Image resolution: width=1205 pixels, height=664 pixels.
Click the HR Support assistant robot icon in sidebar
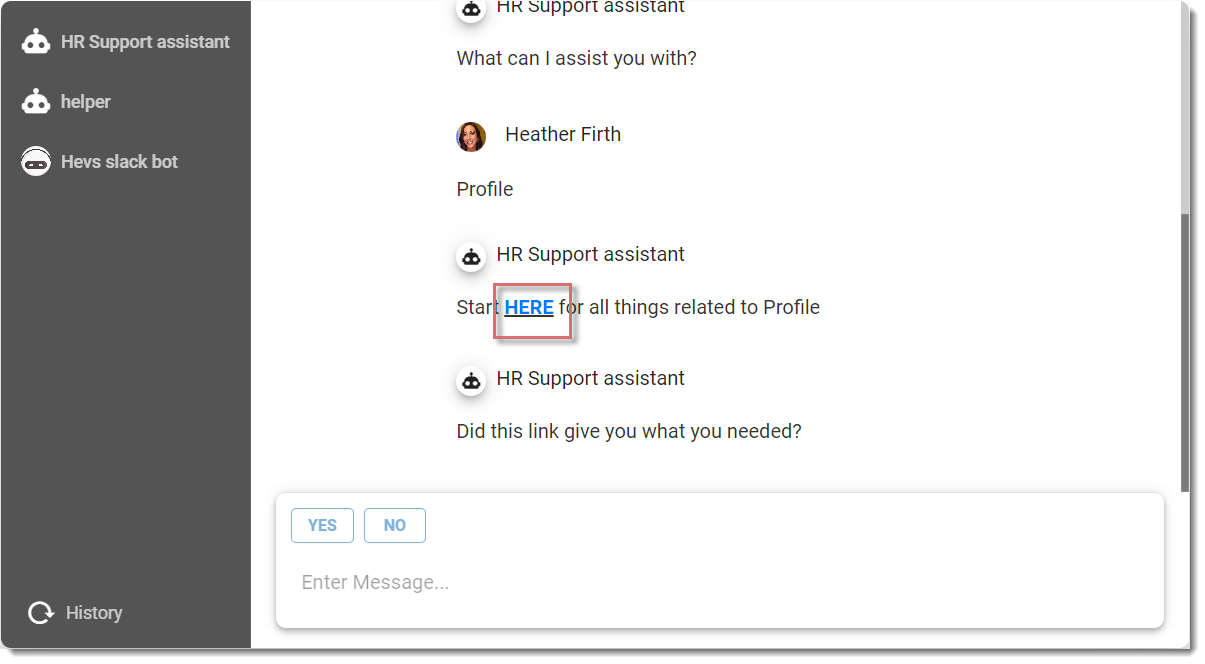pyautogui.click(x=36, y=41)
